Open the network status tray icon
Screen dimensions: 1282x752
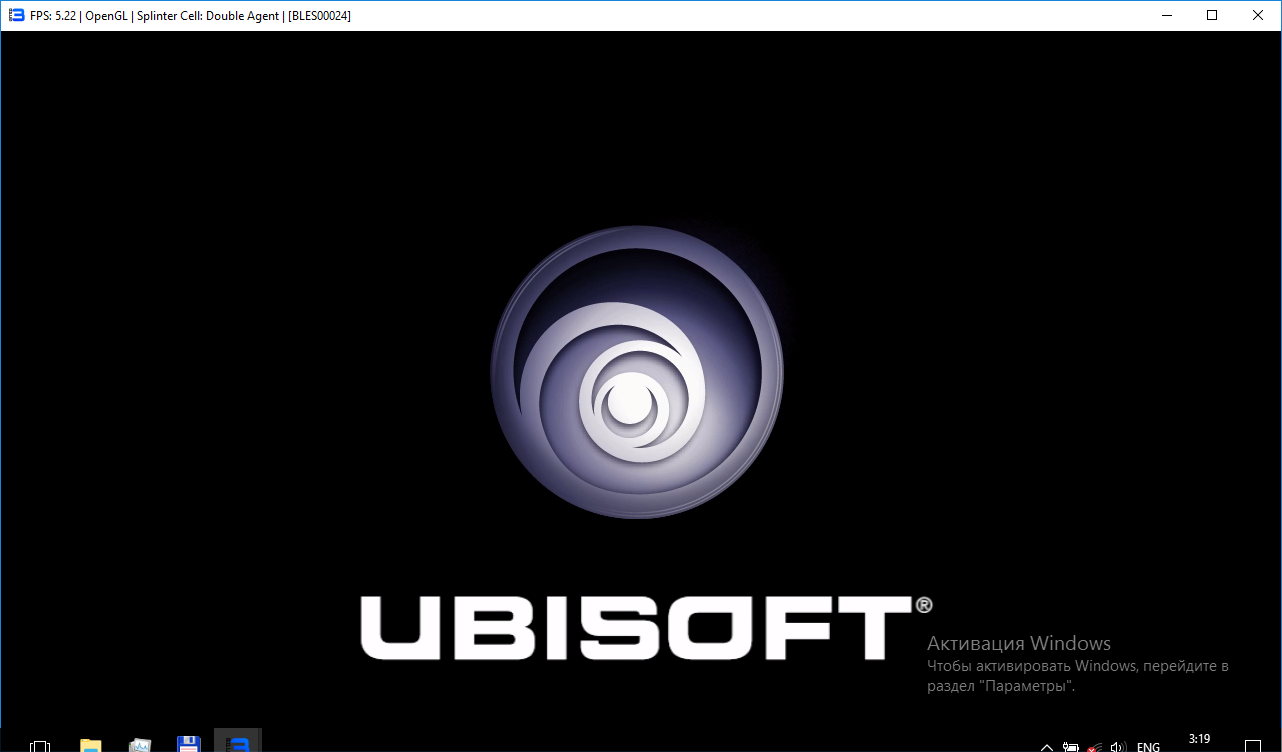tap(1095, 746)
